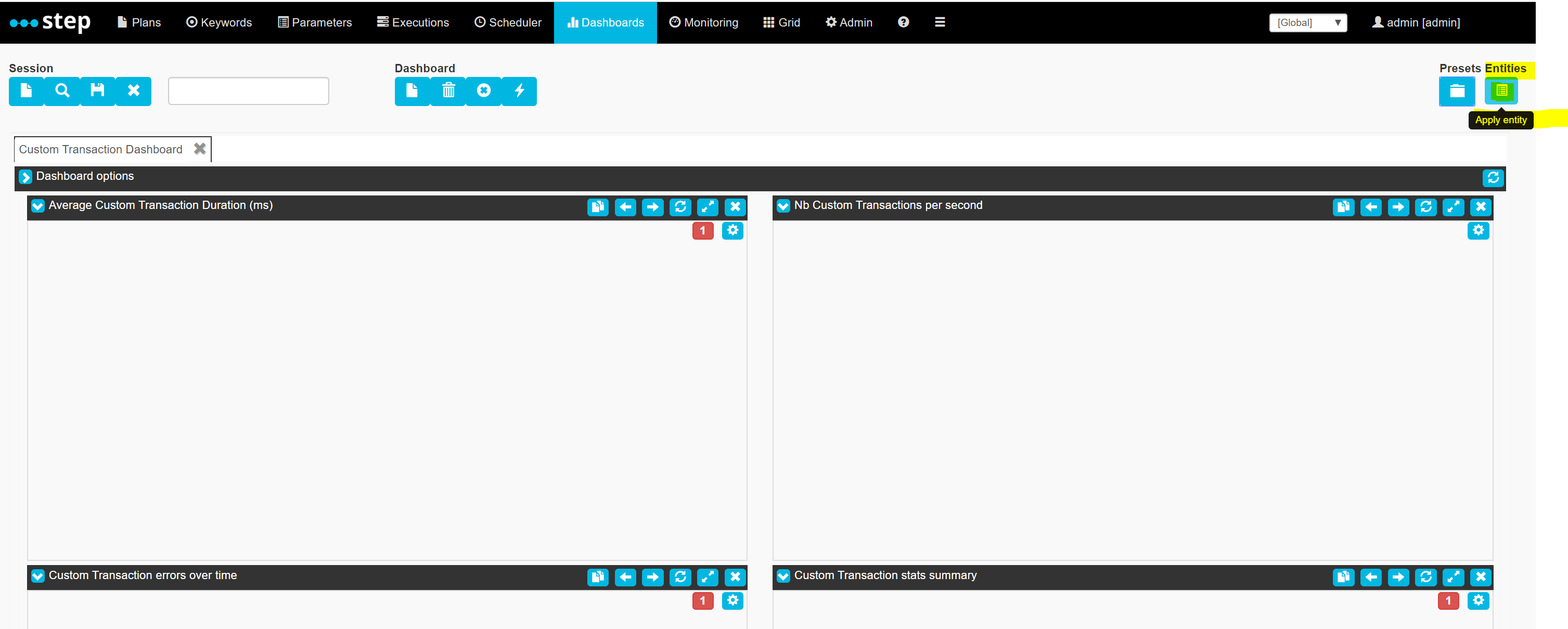Expand Average Custom Transaction Duration widget size
This screenshot has height=629, width=1568.
pyautogui.click(x=708, y=207)
